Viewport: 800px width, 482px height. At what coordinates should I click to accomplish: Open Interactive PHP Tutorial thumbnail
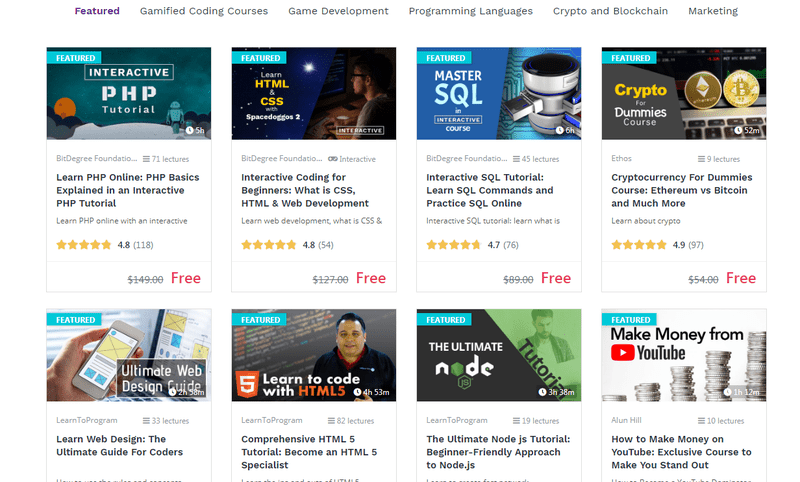coord(129,93)
